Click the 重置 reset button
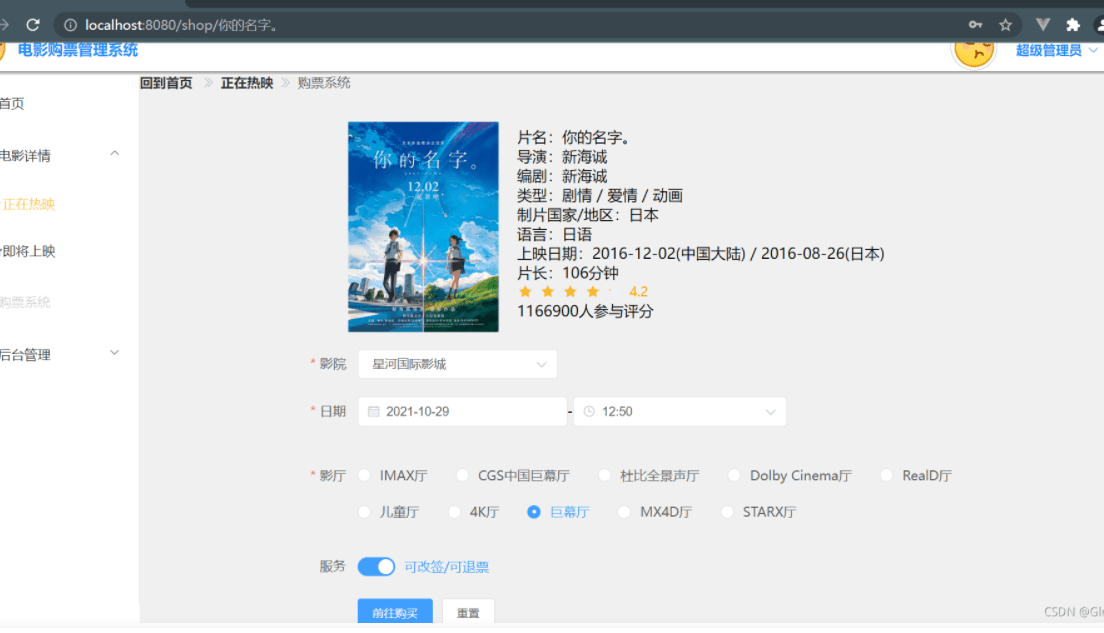 [468, 612]
